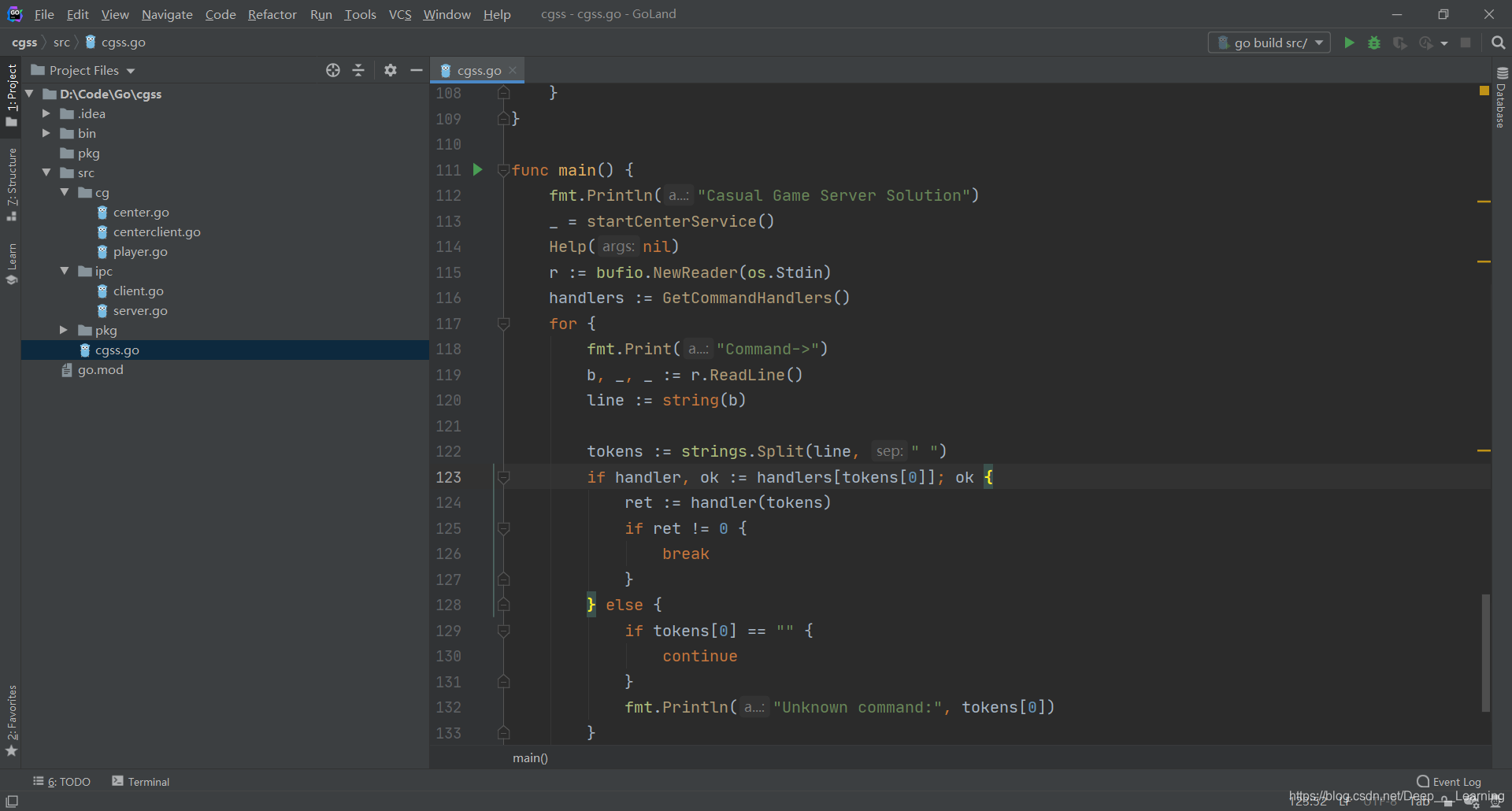Close the cgss.go editor tab
Screen dimensions: 1512x811
click(513, 70)
